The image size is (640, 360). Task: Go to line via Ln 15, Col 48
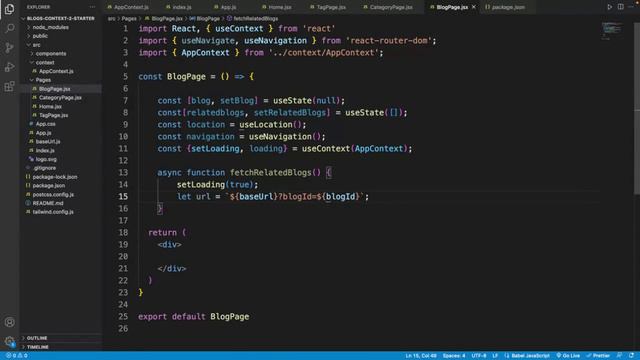421,356
